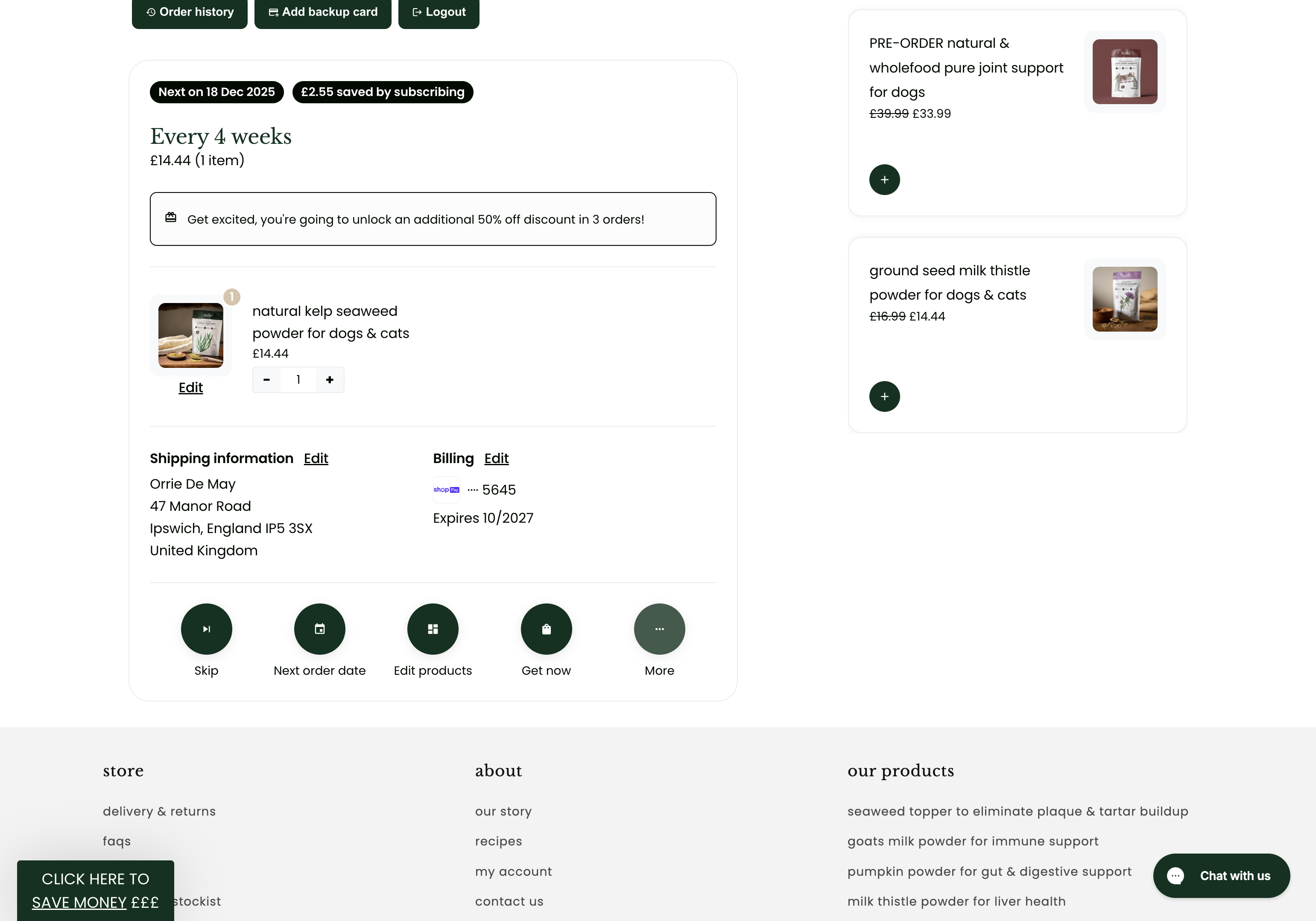Open contact us footer link

click(x=509, y=901)
